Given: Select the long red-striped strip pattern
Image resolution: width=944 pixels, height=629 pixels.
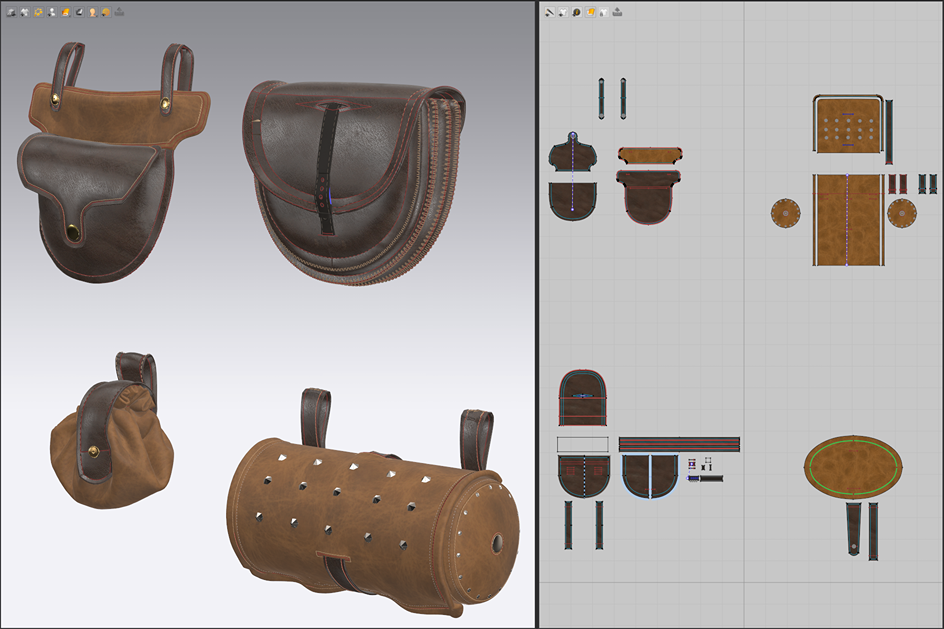Looking at the screenshot, I should click(678, 444).
